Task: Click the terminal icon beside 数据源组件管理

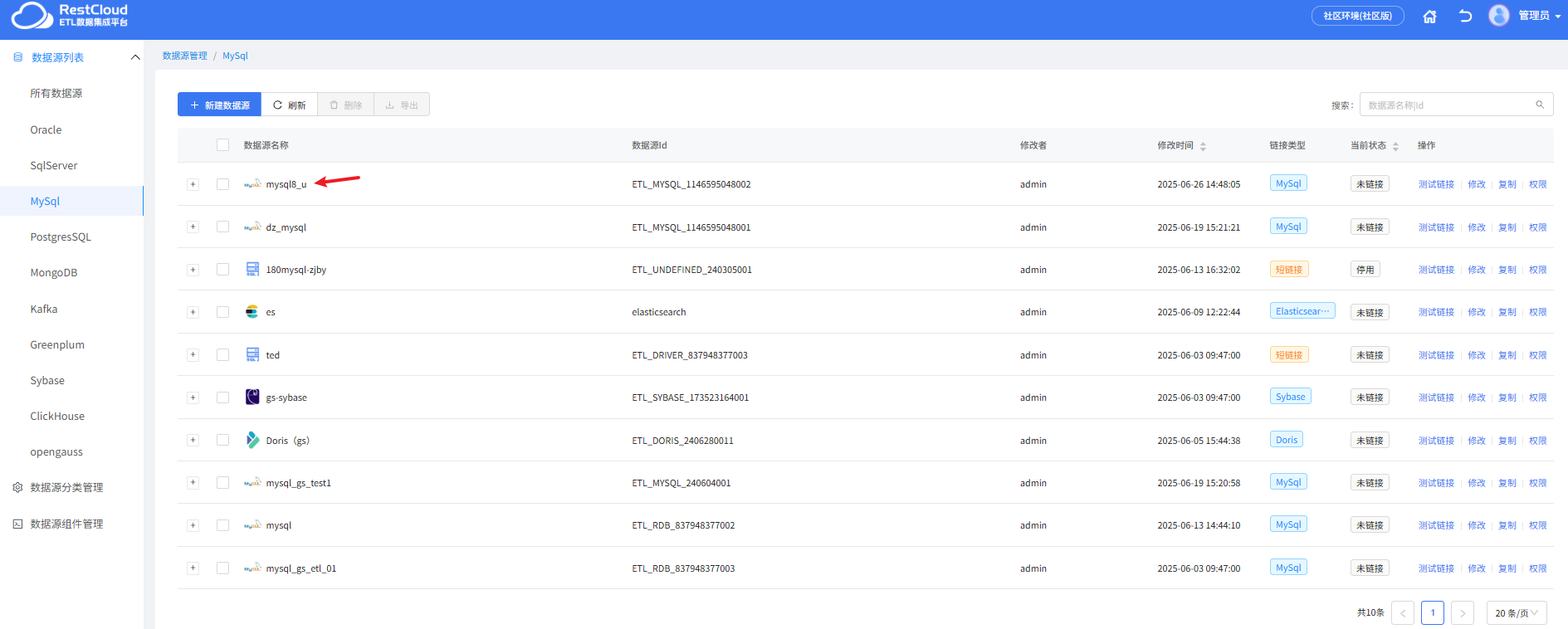Action: click(x=17, y=524)
